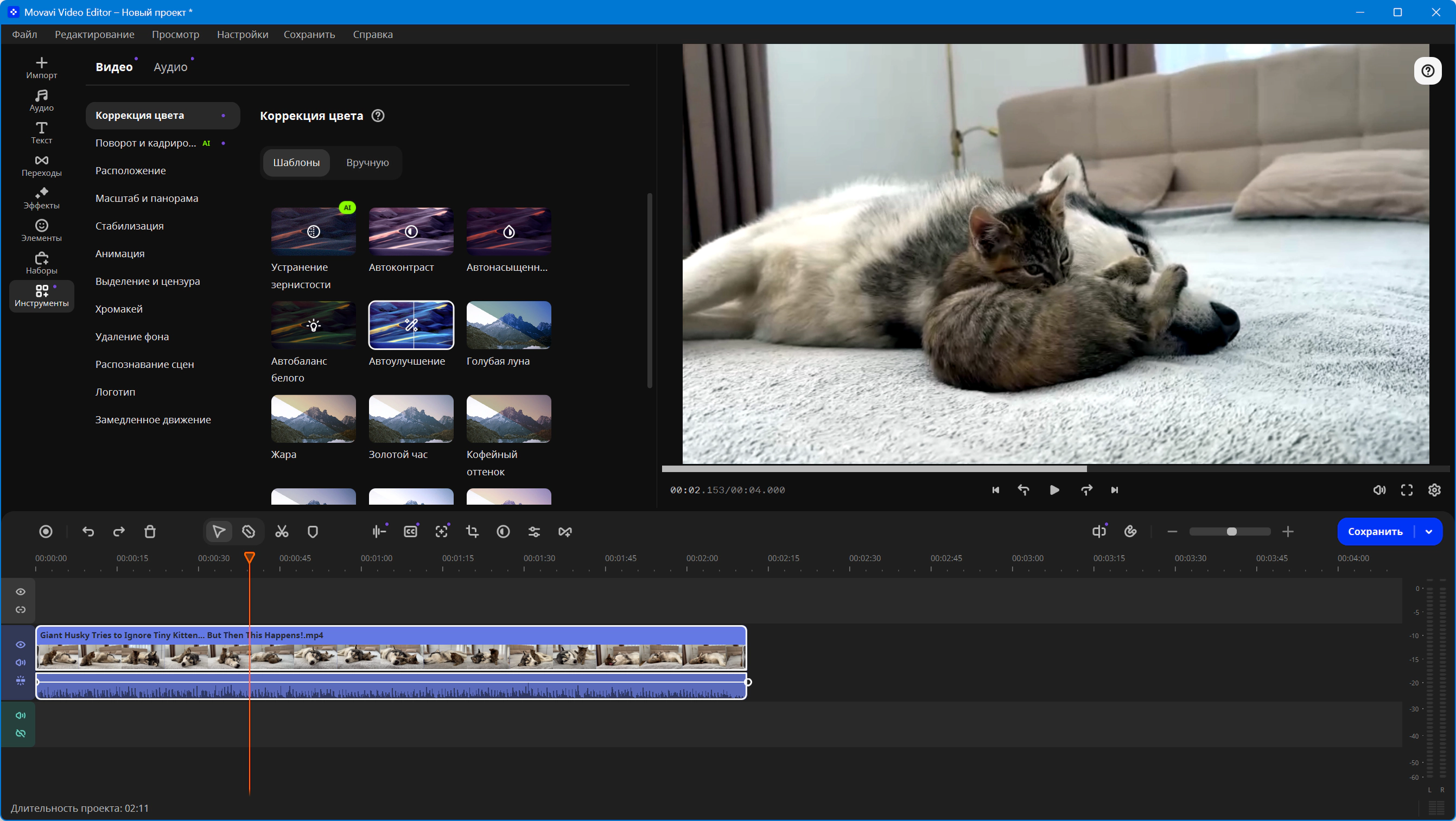Click the record video button

(46, 531)
